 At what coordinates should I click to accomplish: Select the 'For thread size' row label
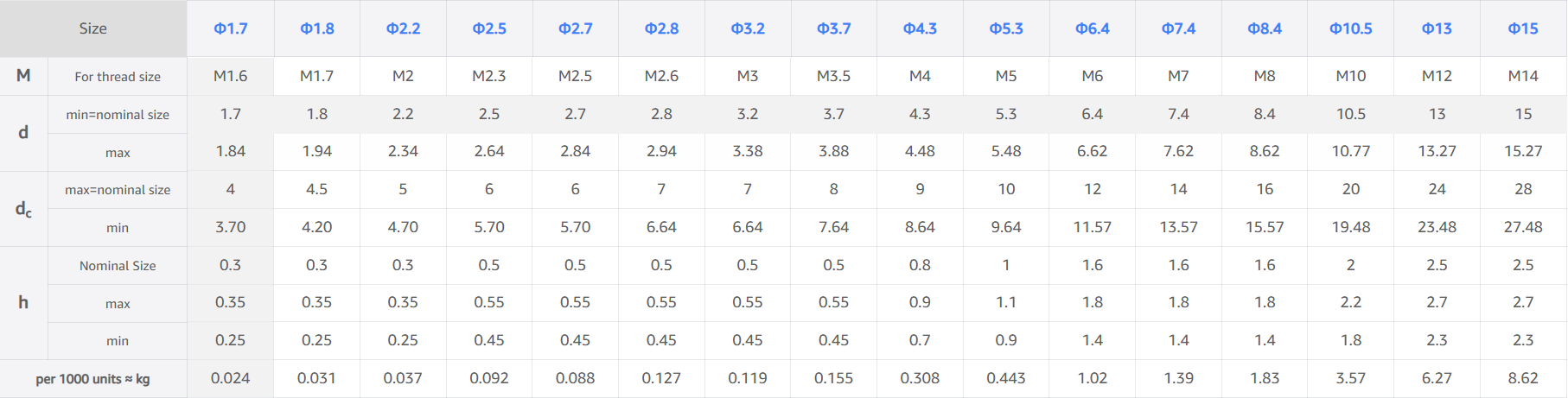(118, 77)
